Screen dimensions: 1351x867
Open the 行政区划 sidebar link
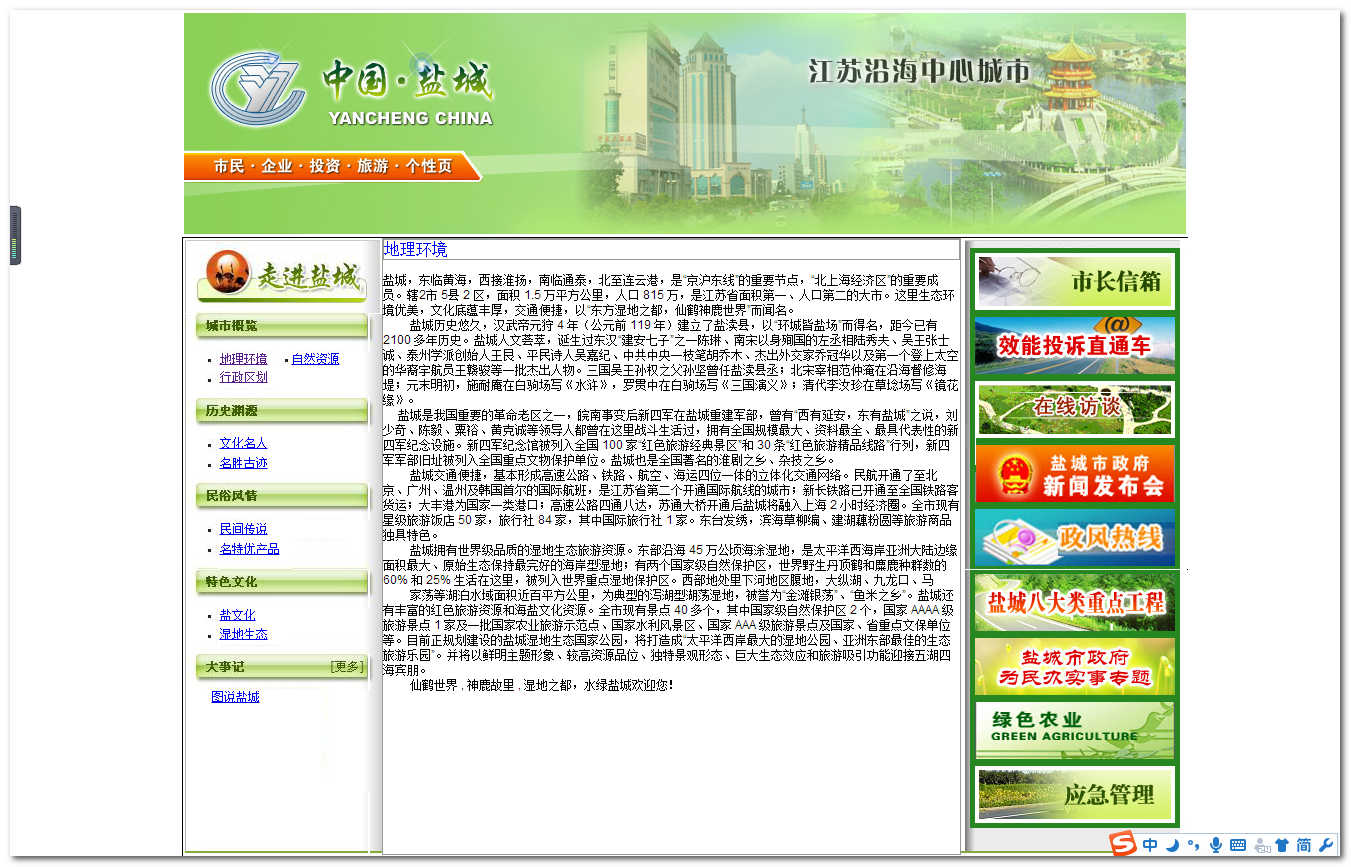(244, 377)
